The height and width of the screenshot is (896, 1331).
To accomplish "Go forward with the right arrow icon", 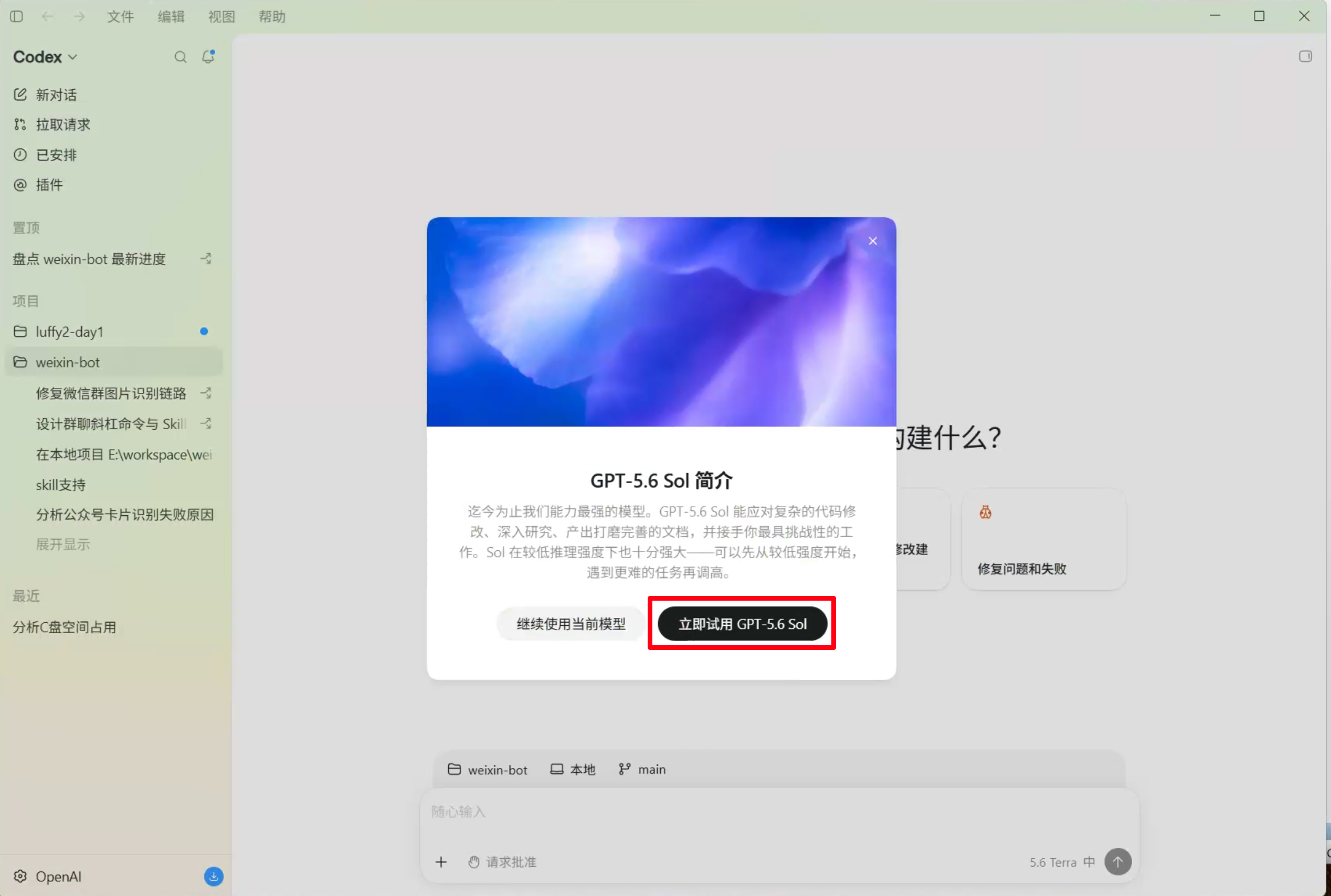I will [79, 17].
